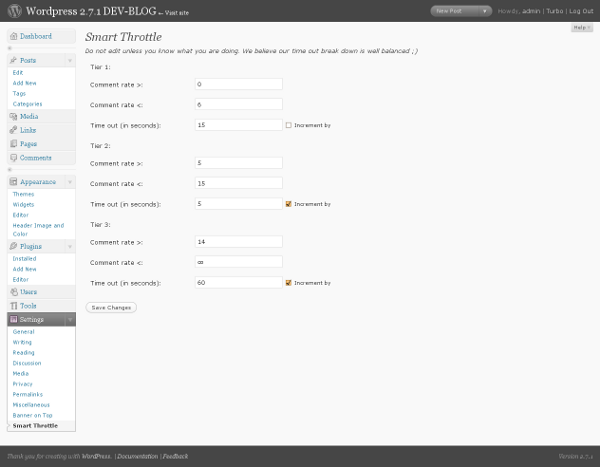Click the Turbo link
The width and height of the screenshot is (600, 467).
[554, 11]
